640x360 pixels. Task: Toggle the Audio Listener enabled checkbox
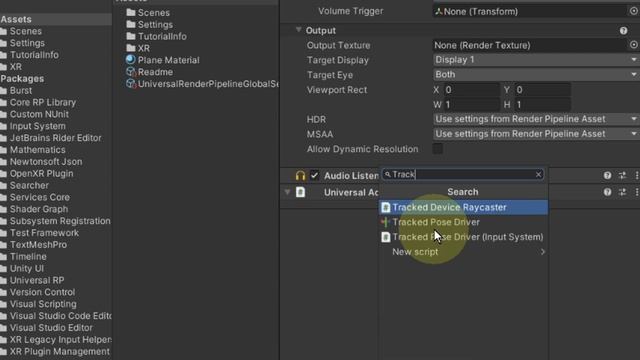point(314,176)
